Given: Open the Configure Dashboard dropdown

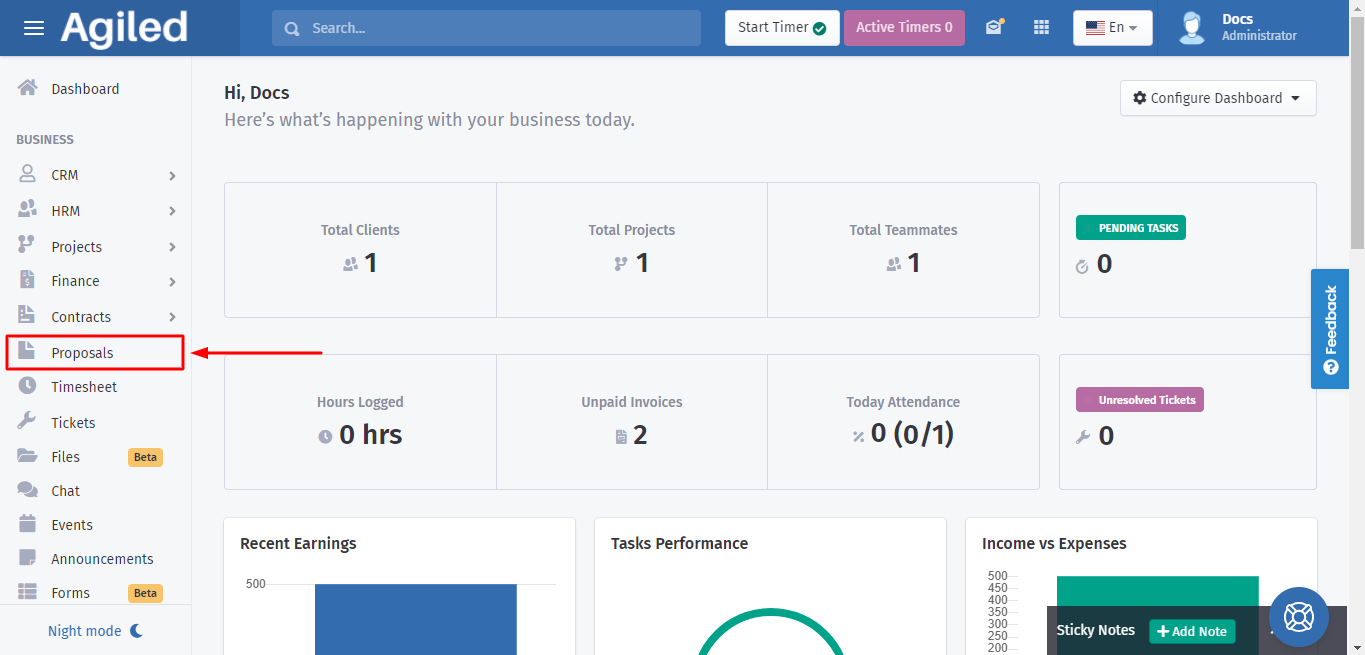Looking at the screenshot, I should (1218, 98).
